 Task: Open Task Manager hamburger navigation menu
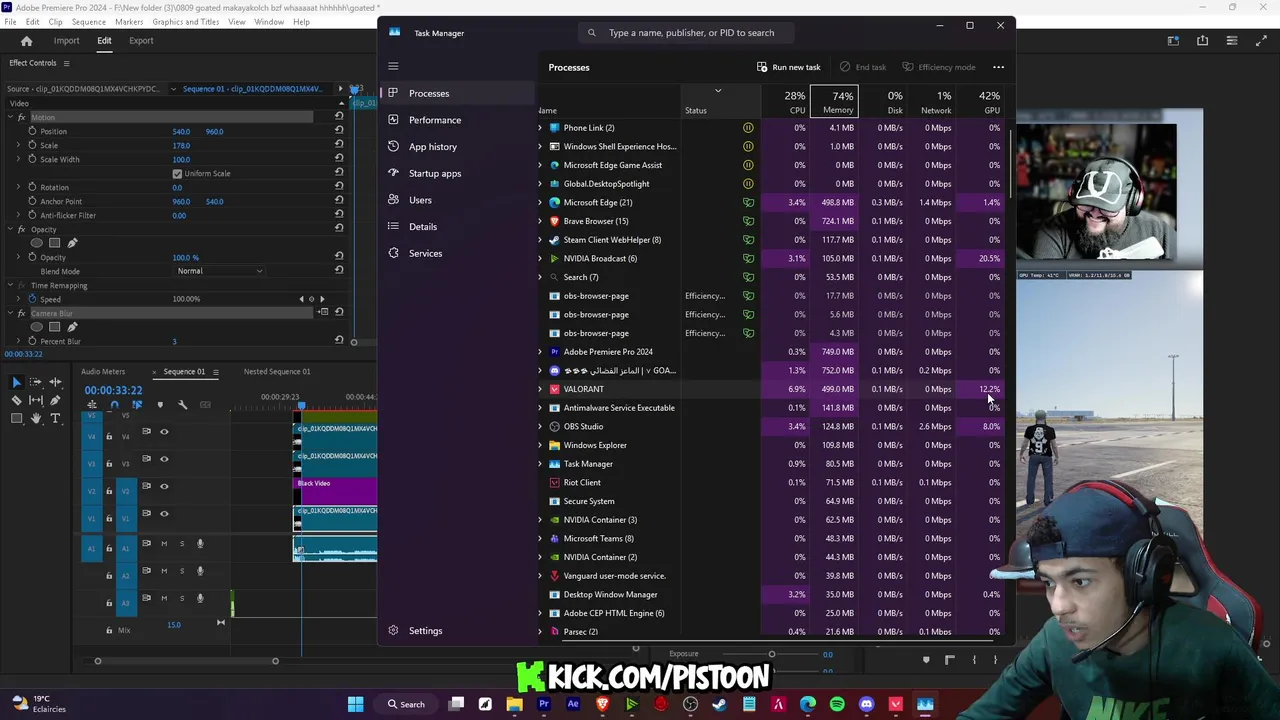(x=393, y=67)
